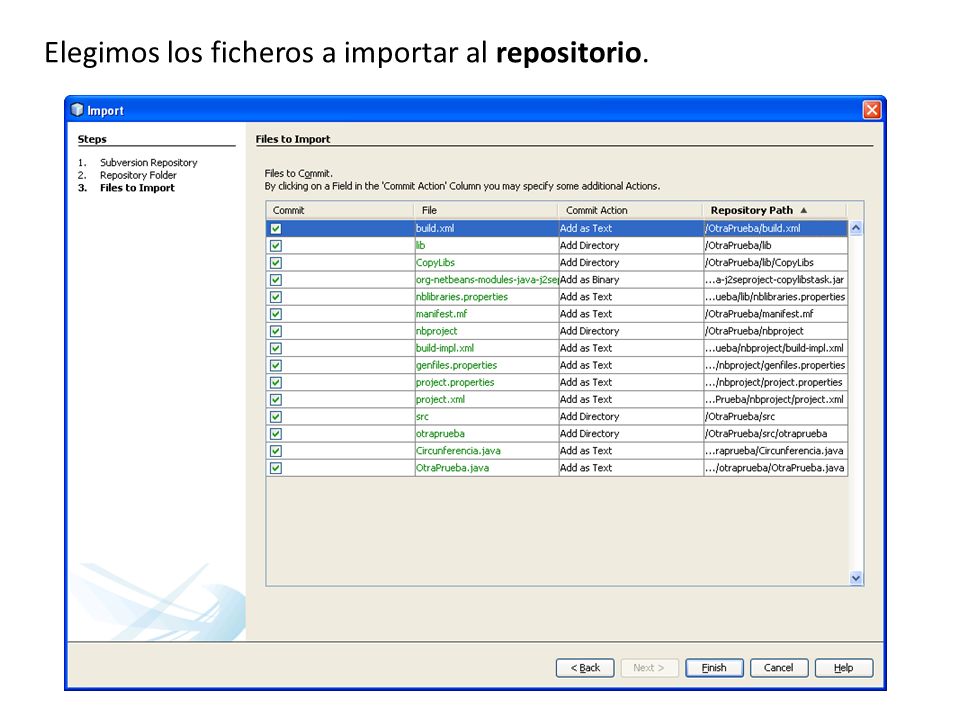Sort by the Commit column header
The width and height of the screenshot is (960, 720).
point(340,211)
